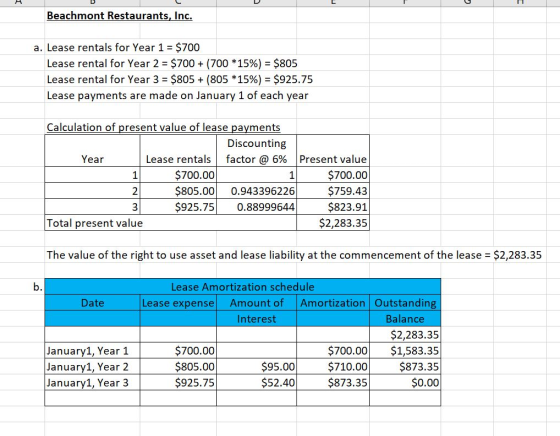The width and height of the screenshot is (560, 436).
Task: Click the Total present value label
Action: (x=95, y=223)
